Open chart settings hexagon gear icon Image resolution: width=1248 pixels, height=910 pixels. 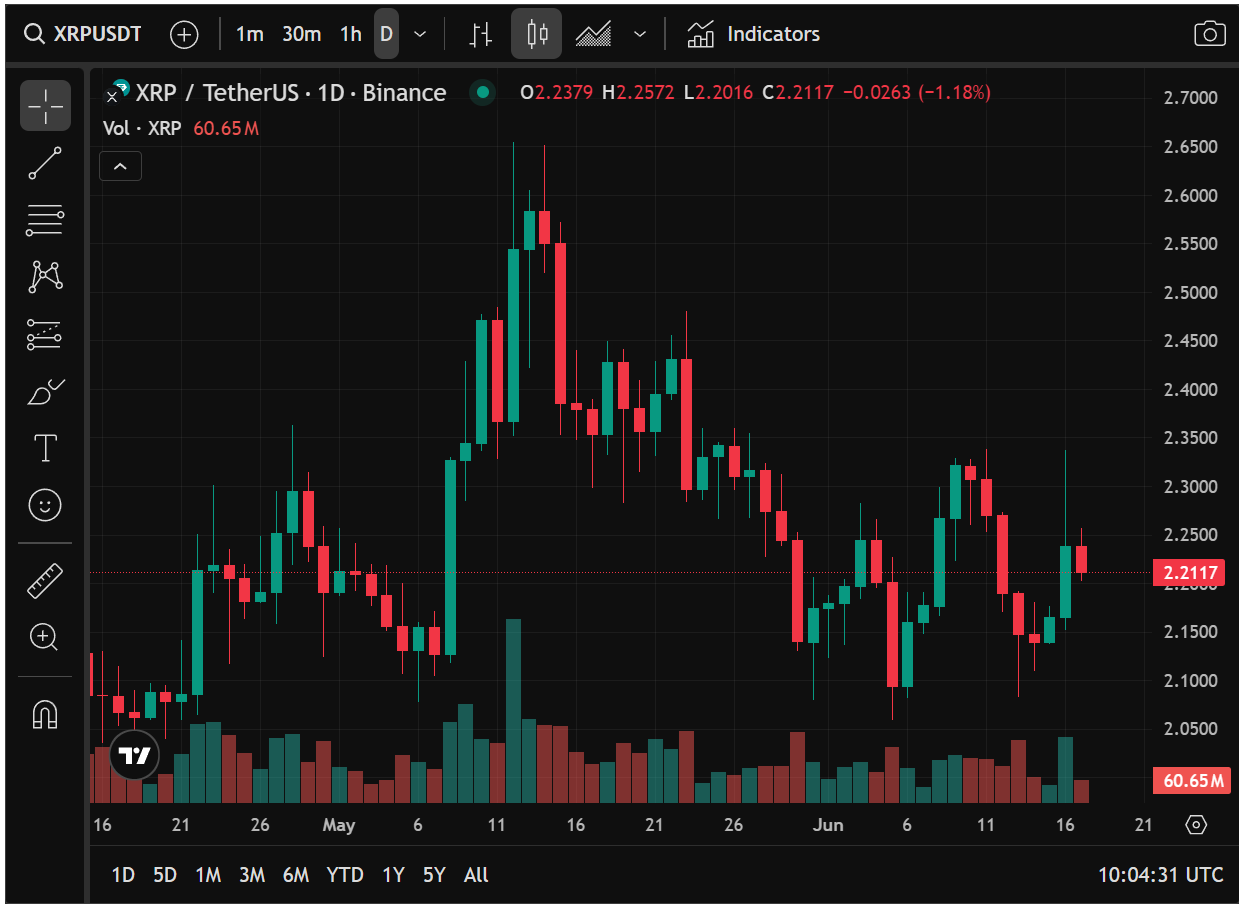[1196, 825]
